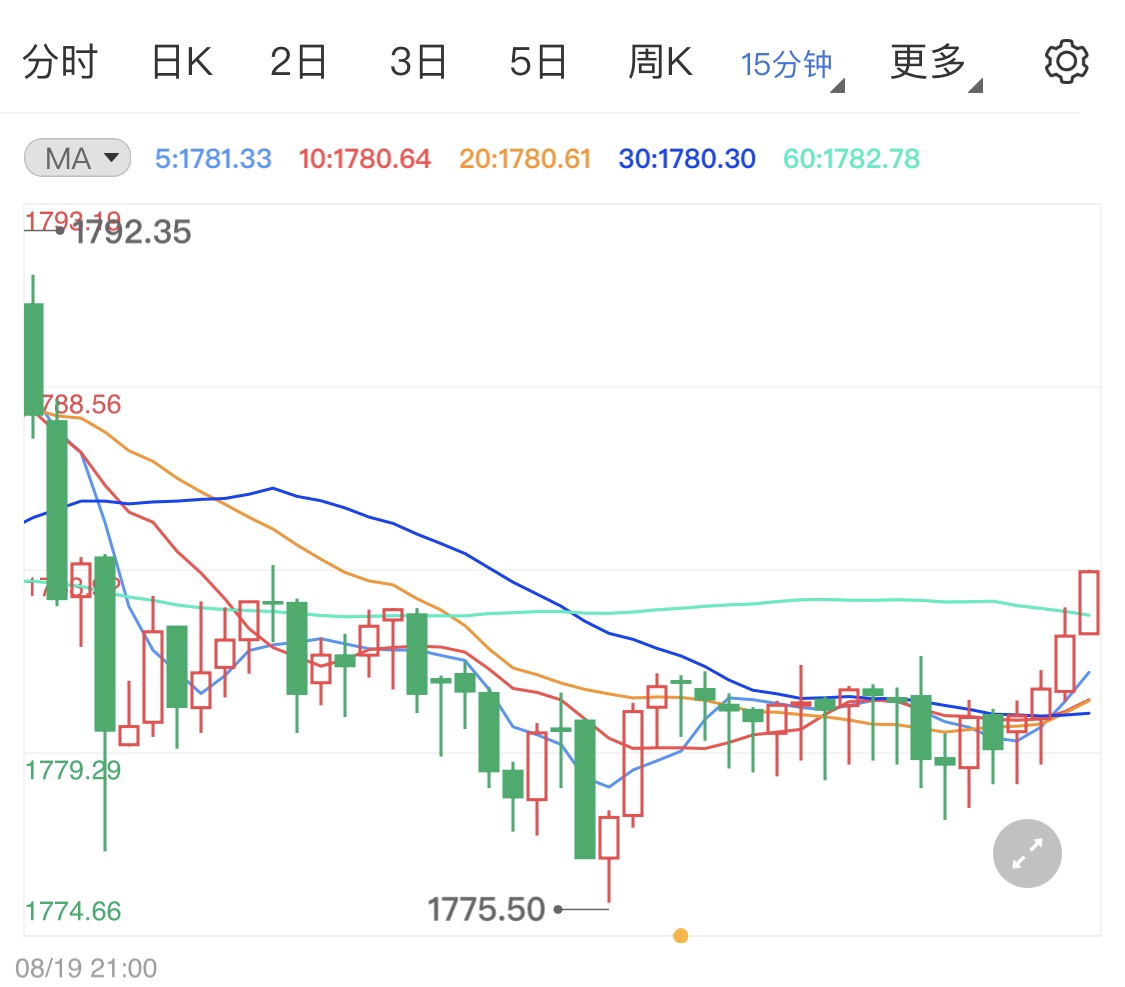Open the chart settings gear
1125x987 pixels.
tap(1066, 60)
